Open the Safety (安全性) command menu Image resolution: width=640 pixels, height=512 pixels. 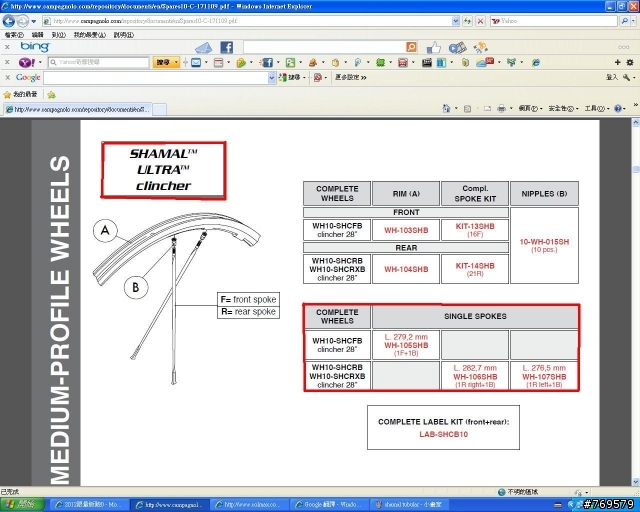563,109
